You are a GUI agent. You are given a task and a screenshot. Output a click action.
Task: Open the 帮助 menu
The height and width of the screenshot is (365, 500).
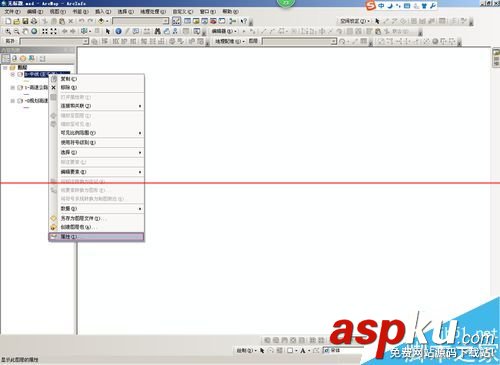point(230,12)
